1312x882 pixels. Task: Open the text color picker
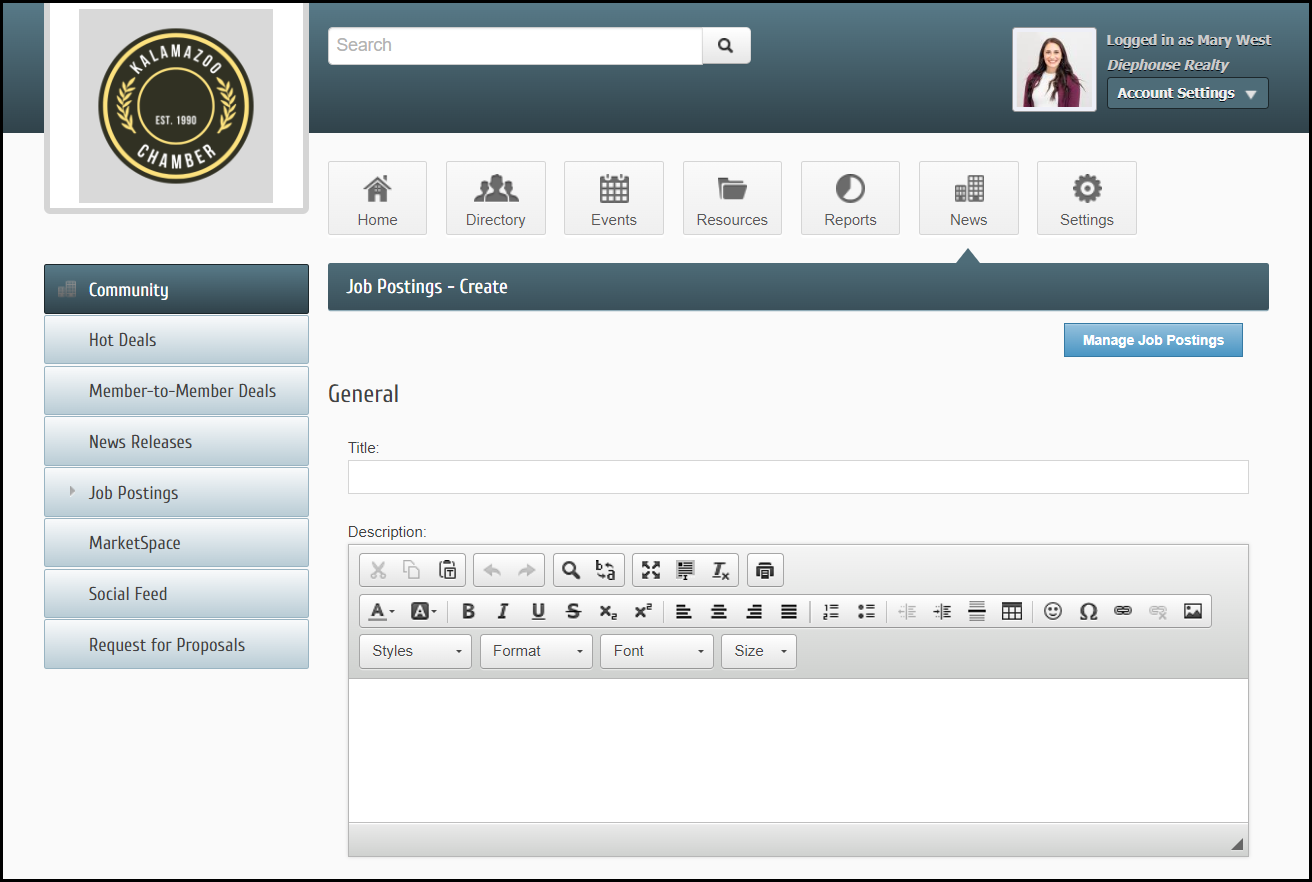point(382,611)
